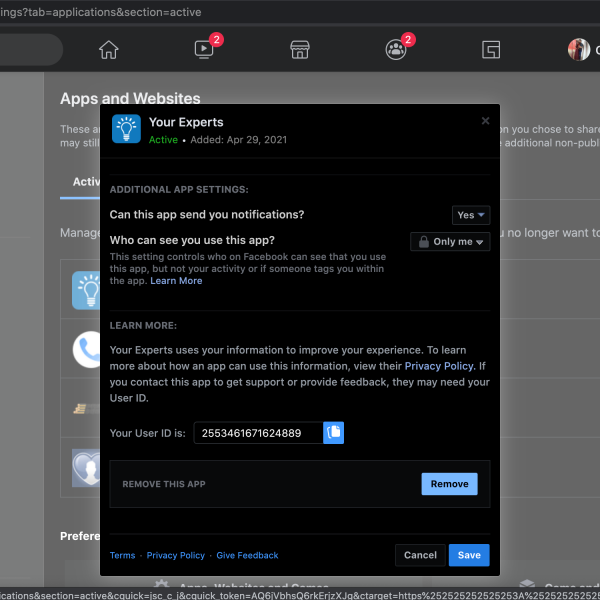The height and width of the screenshot is (600, 600).
Task: Open the Terms footer link
Action: [x=122, y=556]
